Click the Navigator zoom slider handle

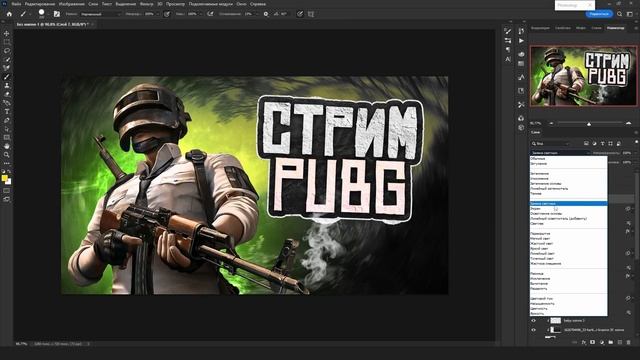click(x=589, y=124)
